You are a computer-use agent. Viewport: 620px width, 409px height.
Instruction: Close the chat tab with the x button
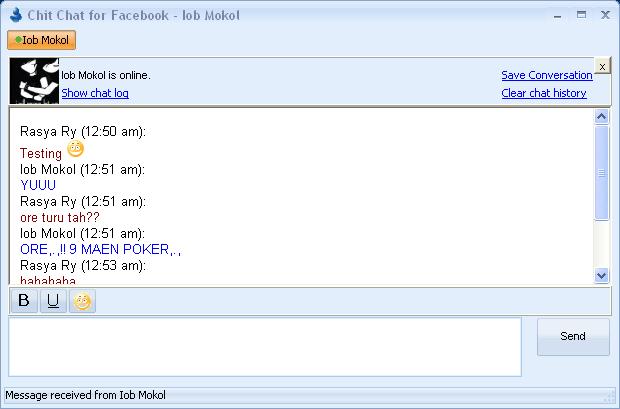[602, 67]
